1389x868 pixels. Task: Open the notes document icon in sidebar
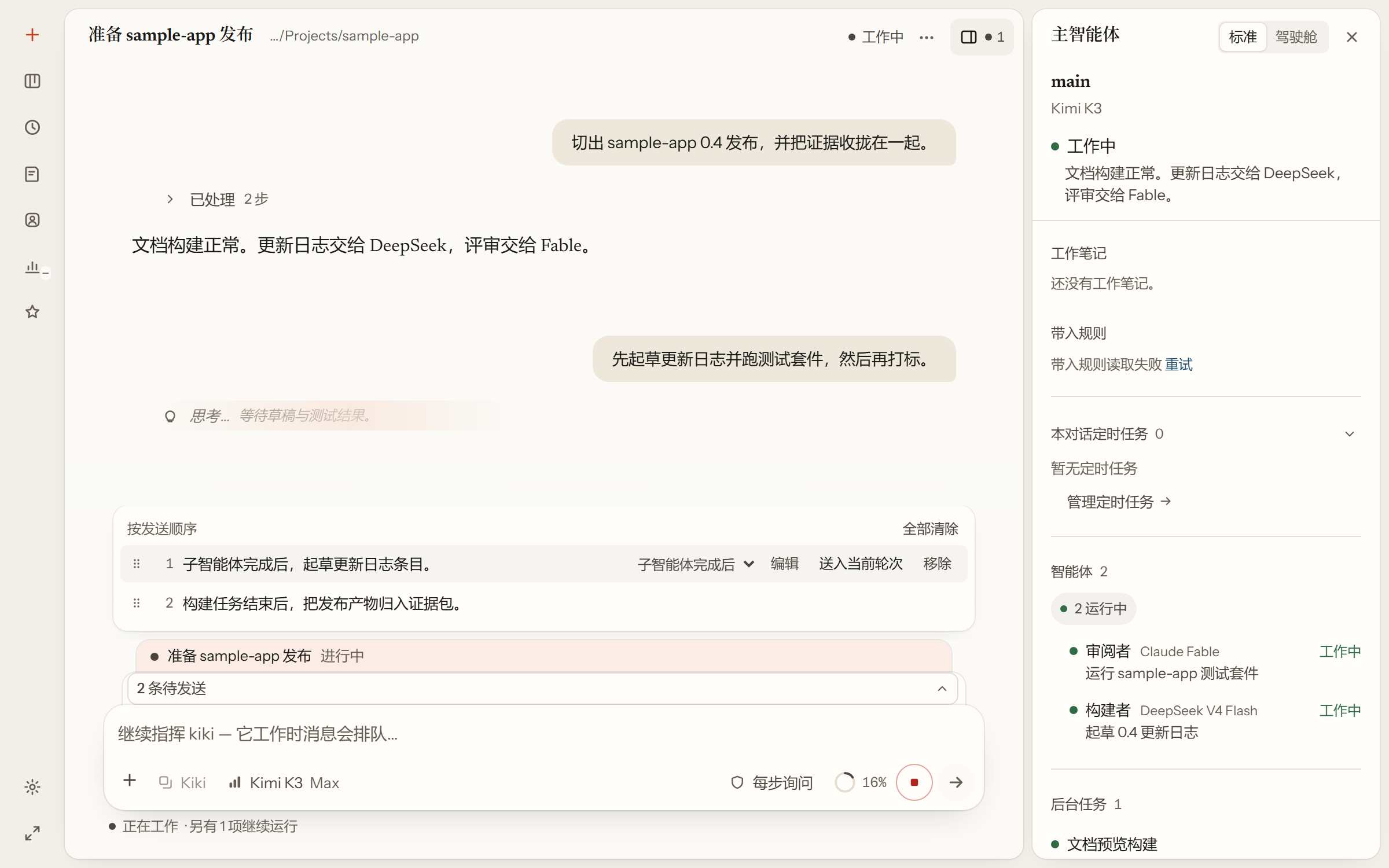[x=32, y=174]
